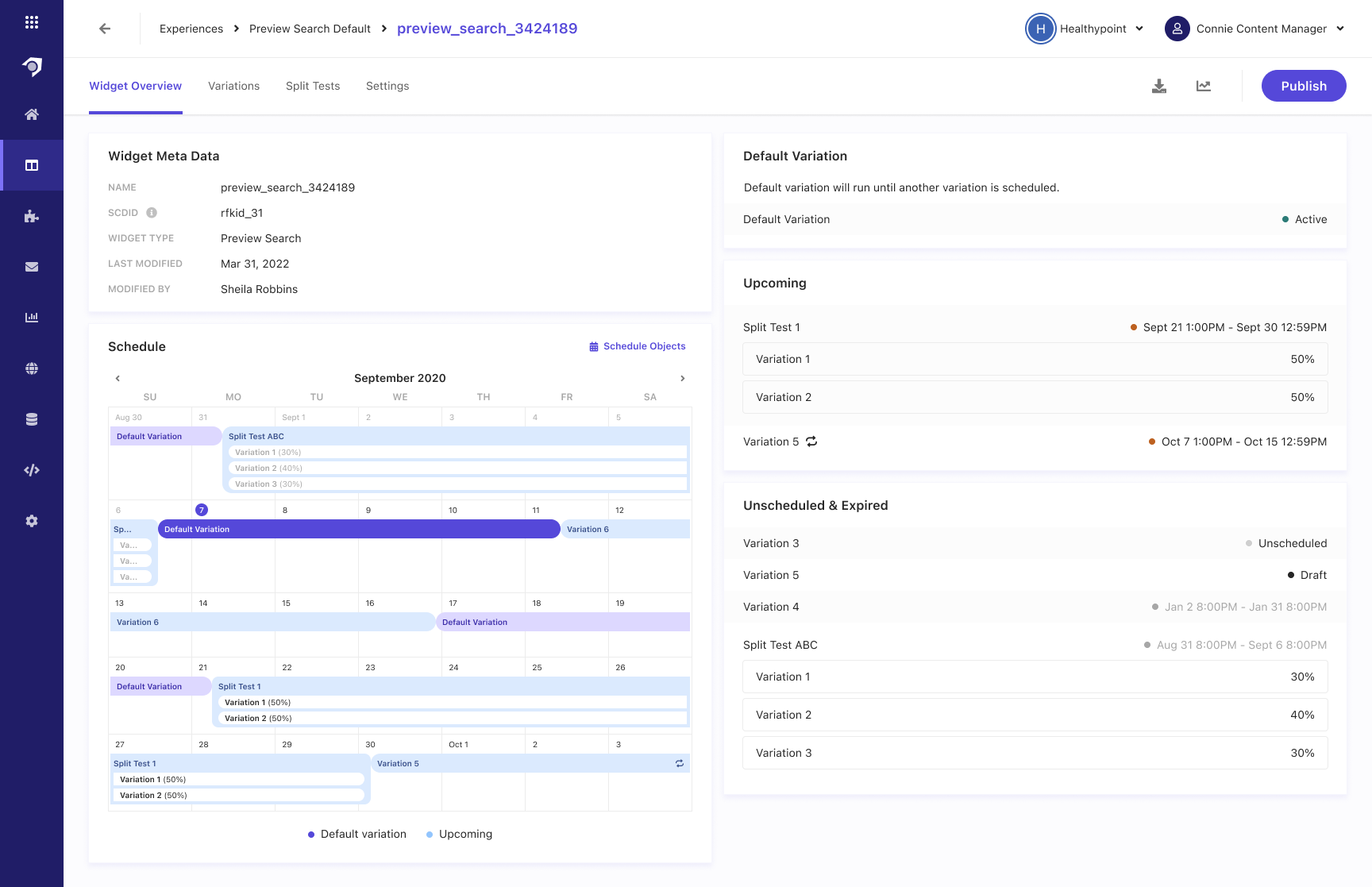Navigate to Experiences breadcrumb
The image size is (1372, 887).
point(191,29)
